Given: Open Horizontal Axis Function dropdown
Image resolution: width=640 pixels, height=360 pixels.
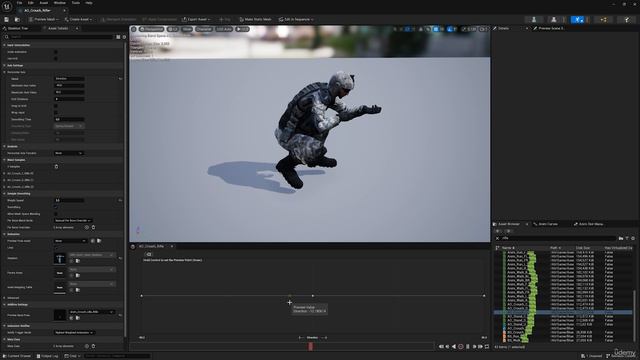Looking at the screenshot, I should [69, 153].
